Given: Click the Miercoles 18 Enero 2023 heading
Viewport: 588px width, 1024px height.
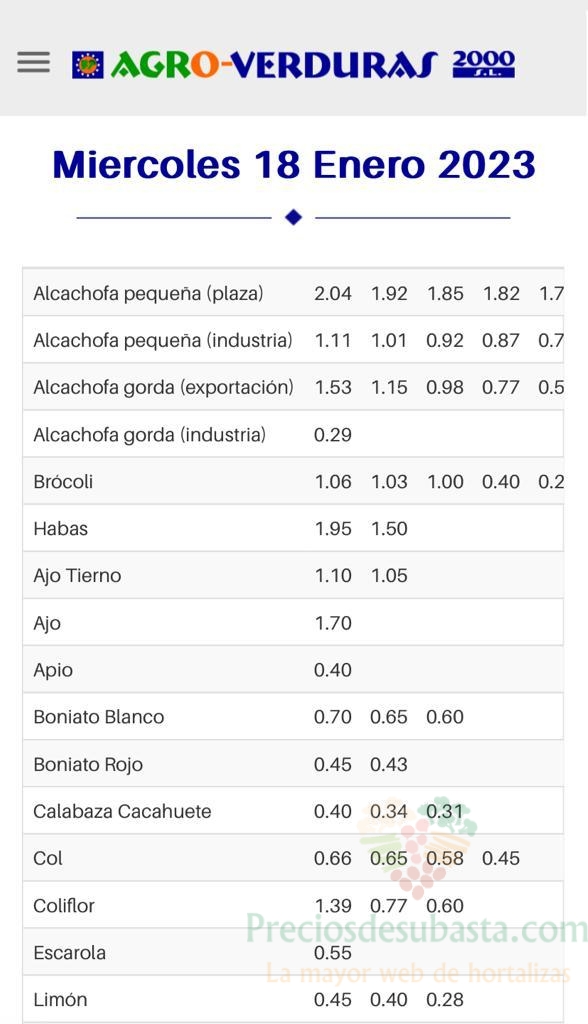Looking at the screenshot, I should 294,165.
